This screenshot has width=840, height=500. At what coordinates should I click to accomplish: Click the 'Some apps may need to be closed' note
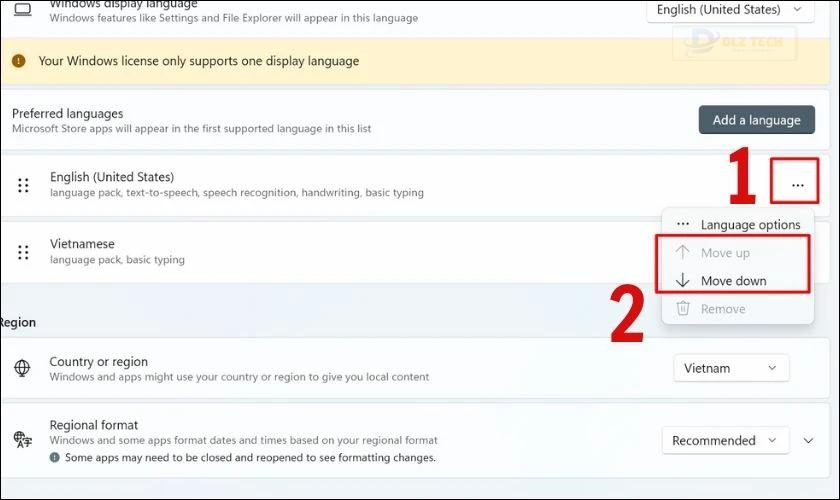pyautogui.click(x=250, y=458)
